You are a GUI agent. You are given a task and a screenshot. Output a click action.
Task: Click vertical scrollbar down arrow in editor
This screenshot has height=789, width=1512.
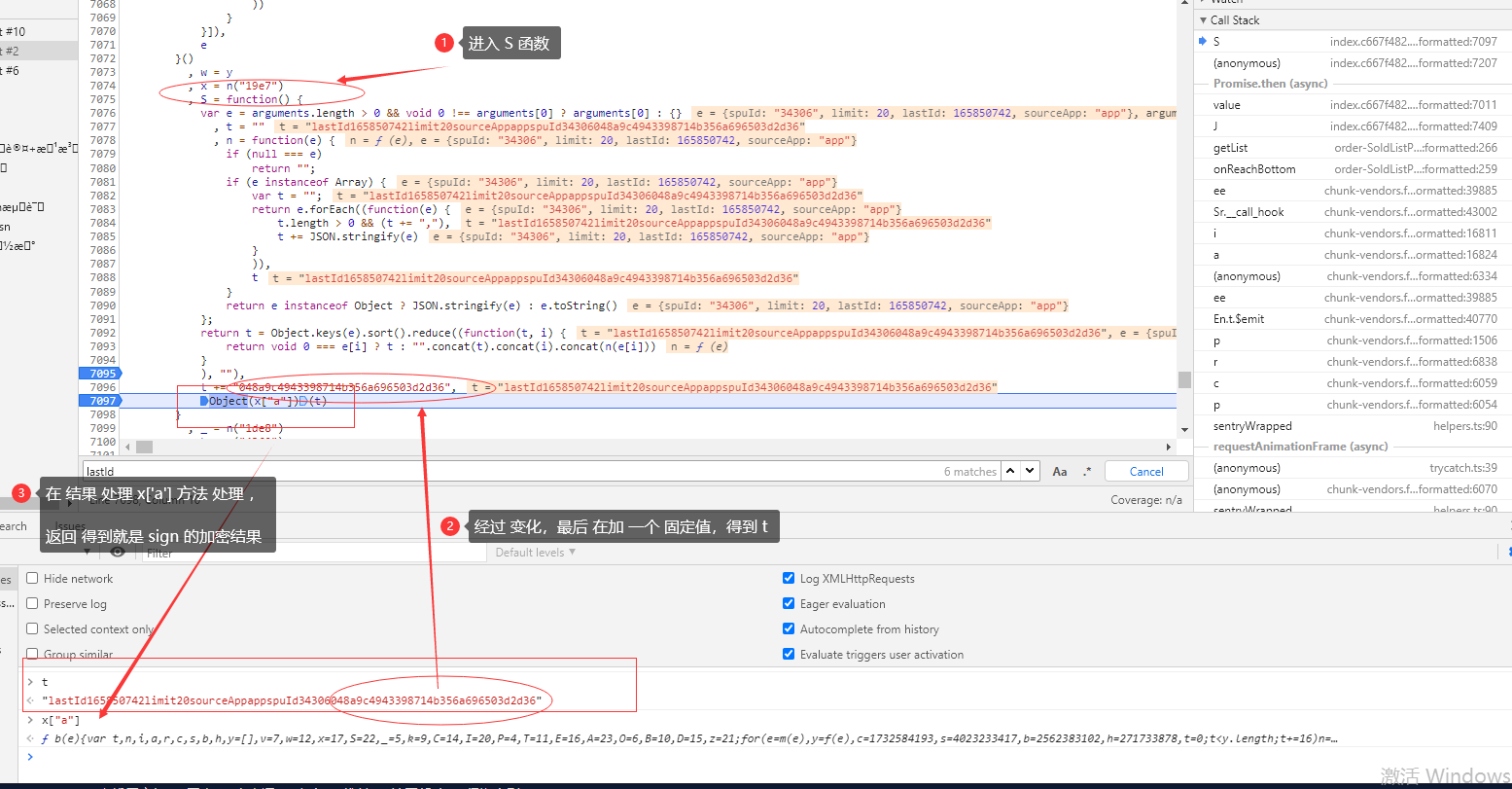click(1183, 429)
